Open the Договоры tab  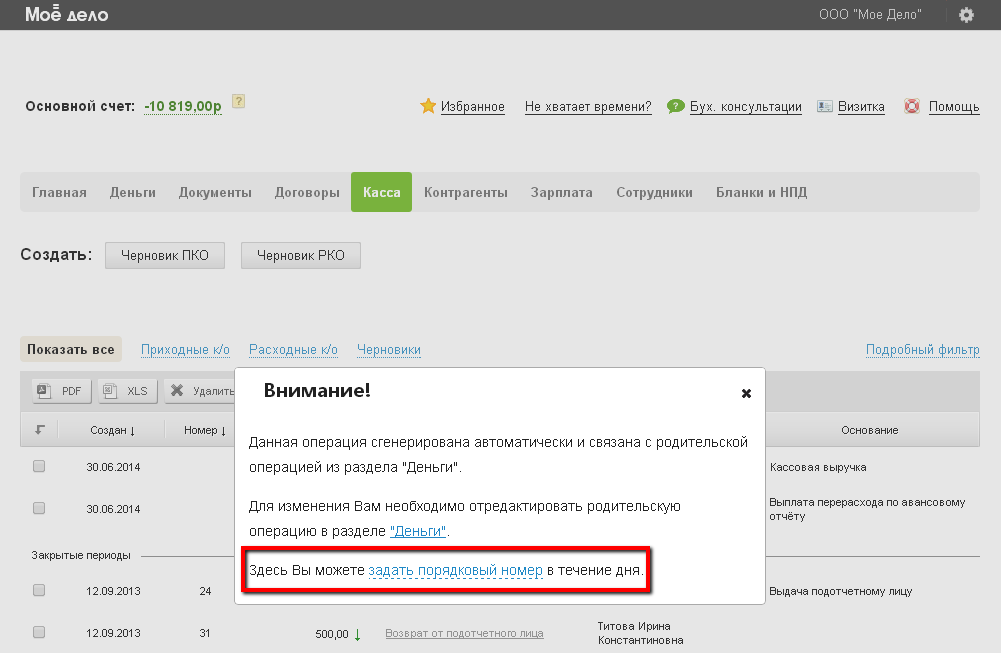(307, 192)
